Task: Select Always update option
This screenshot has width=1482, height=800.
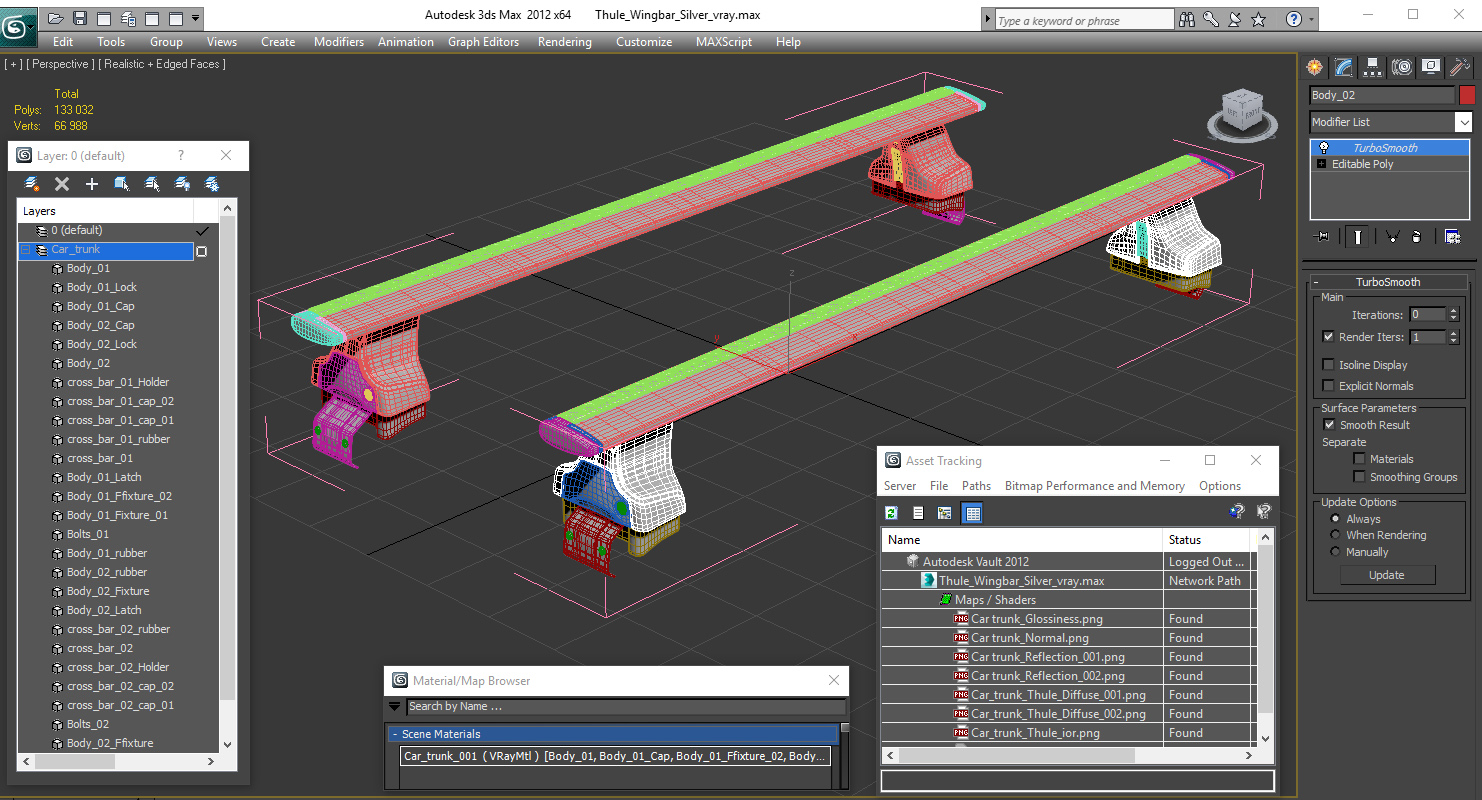Action: (x=1335, y=519)
